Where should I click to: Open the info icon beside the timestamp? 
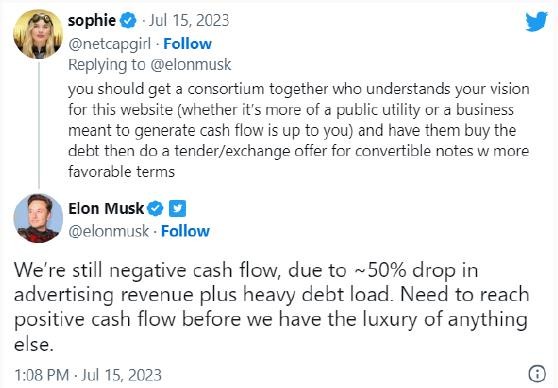tap(537, 374)
